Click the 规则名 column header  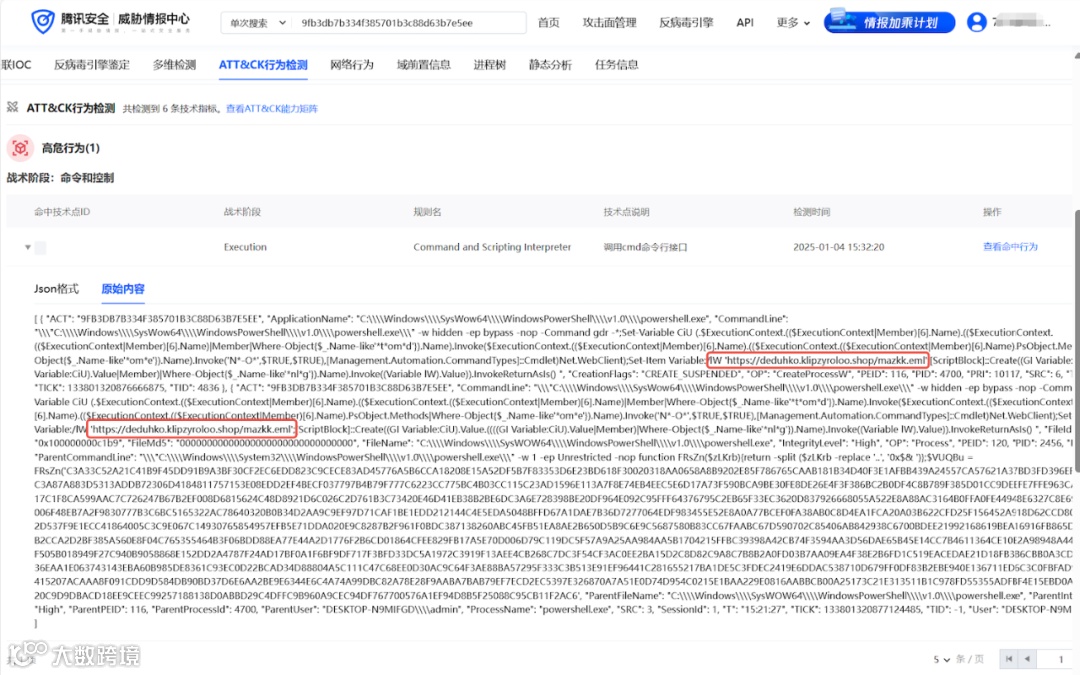click(x=427, y=212)
